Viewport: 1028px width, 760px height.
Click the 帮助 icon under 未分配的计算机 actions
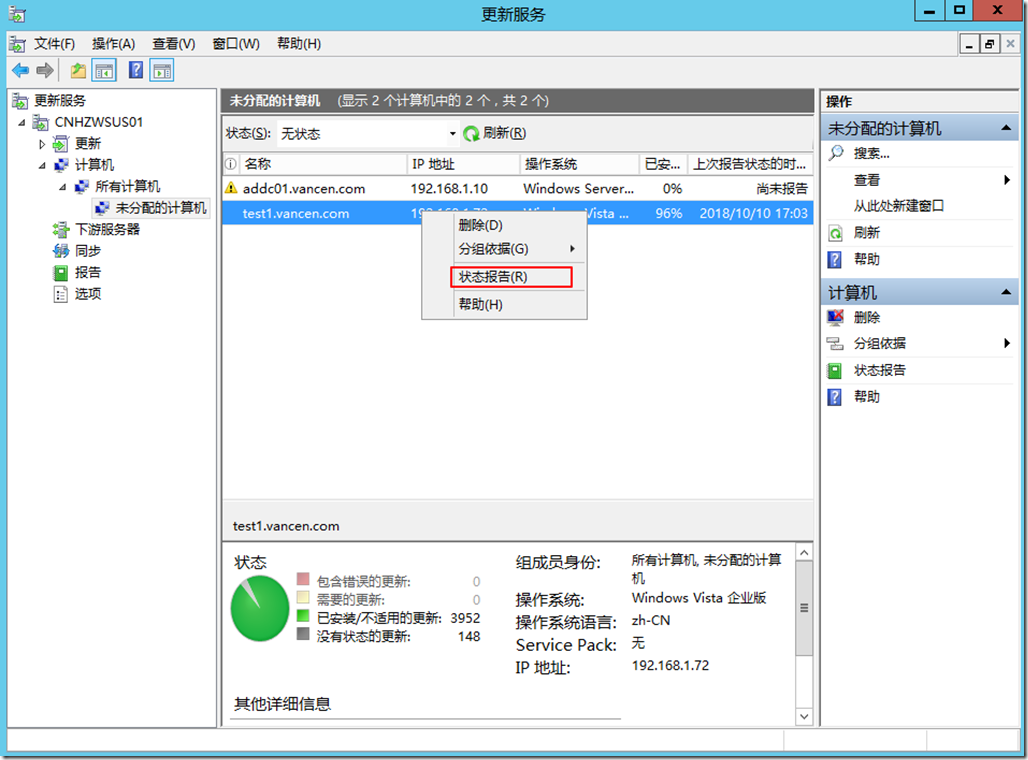tap(835, 260)
